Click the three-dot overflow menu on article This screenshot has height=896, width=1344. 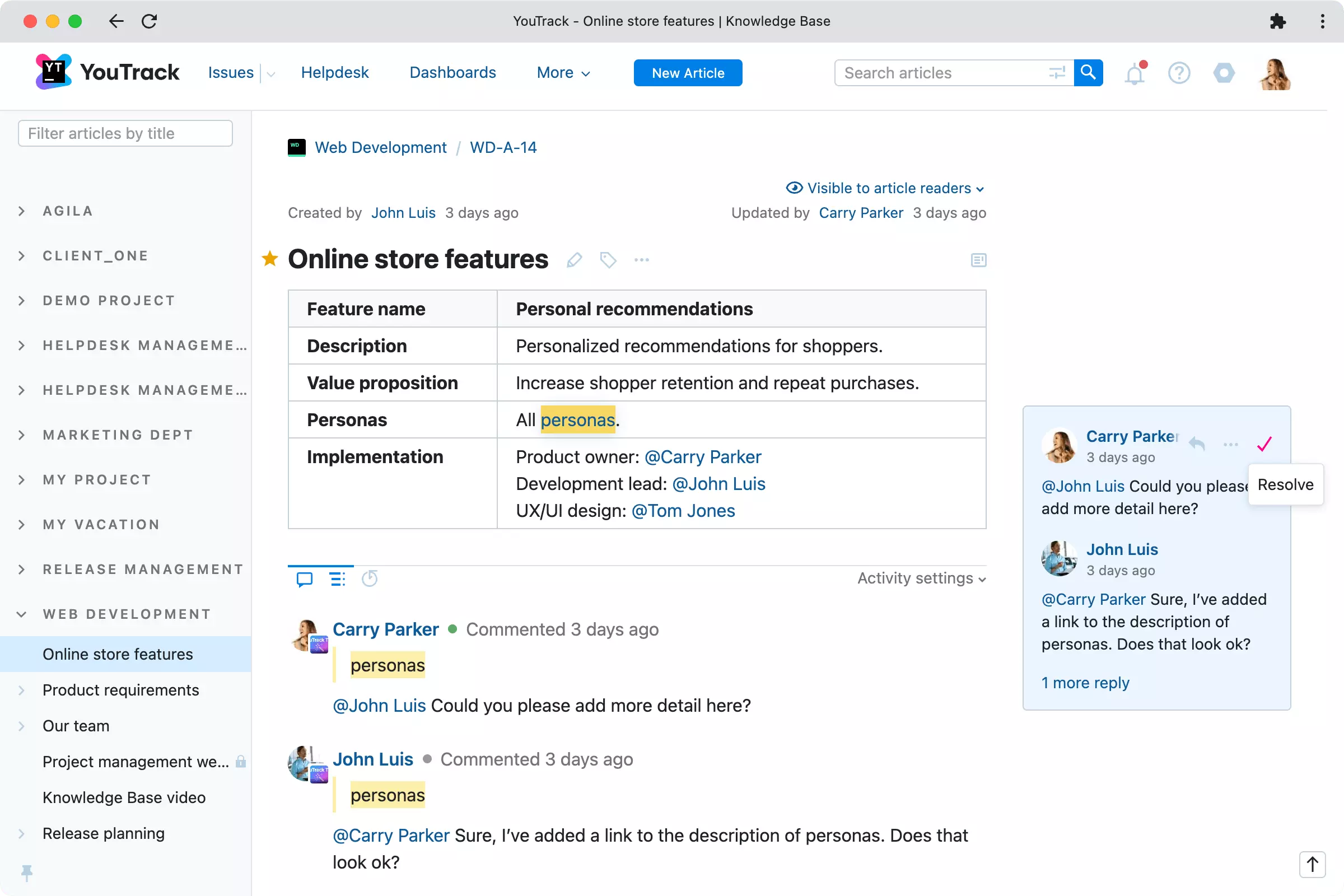click(x=641, y=261)
